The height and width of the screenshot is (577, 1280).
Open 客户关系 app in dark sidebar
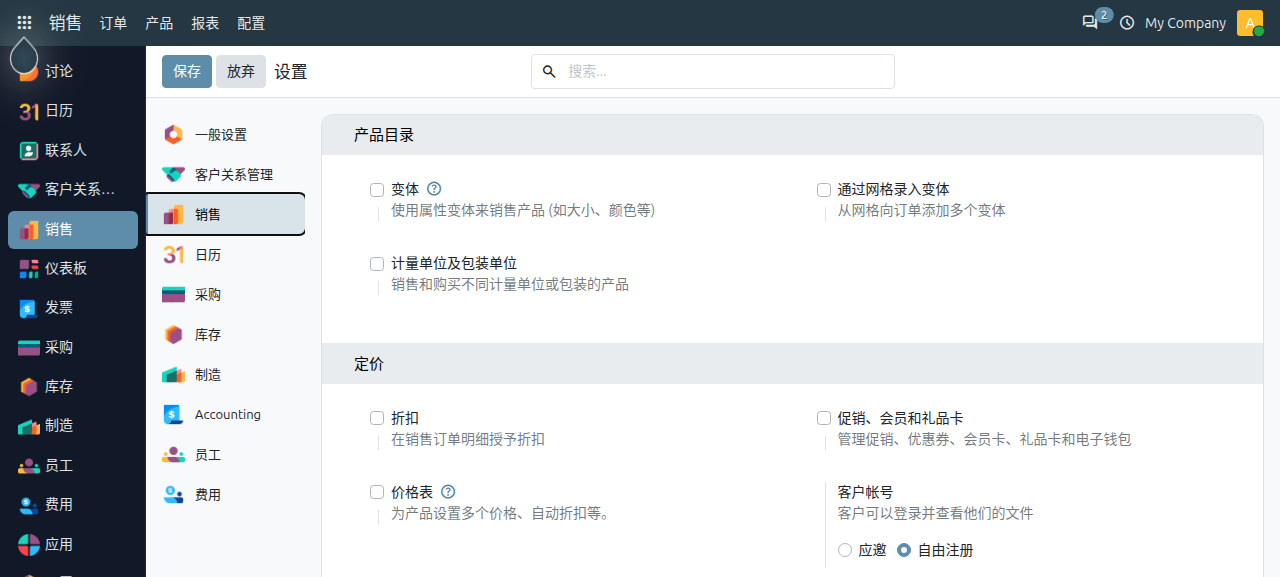pos(73,189)
